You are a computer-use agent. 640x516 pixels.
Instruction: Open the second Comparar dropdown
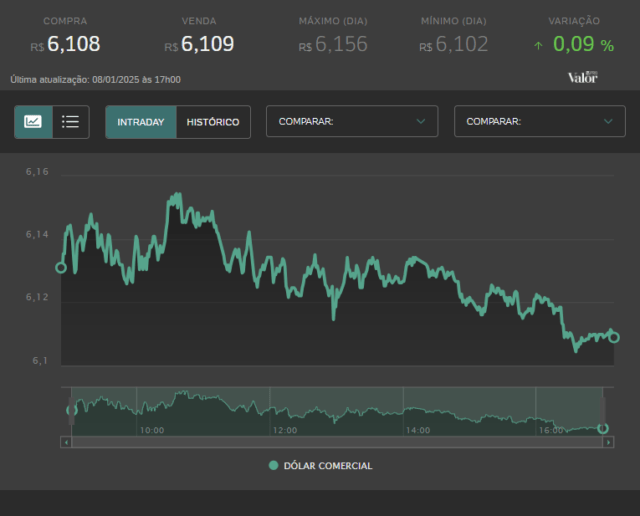click(x=540, y=121)
